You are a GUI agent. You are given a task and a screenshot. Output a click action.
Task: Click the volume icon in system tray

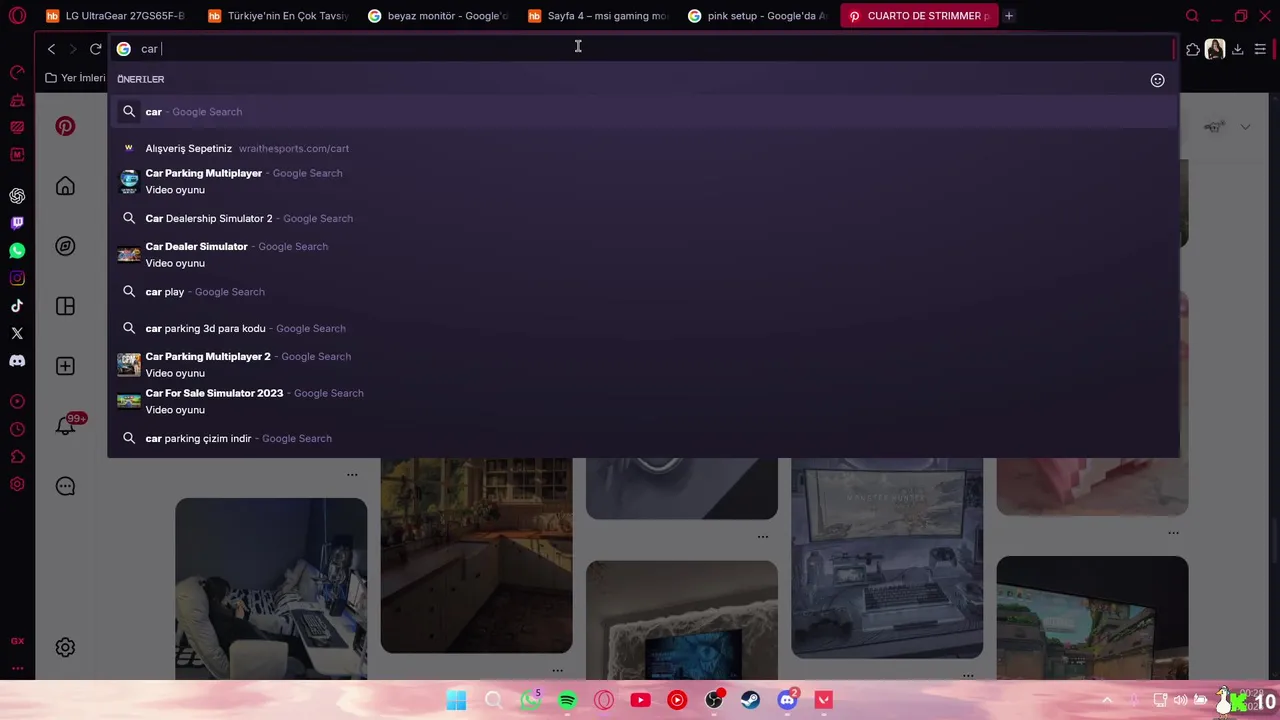(1180, 700)
